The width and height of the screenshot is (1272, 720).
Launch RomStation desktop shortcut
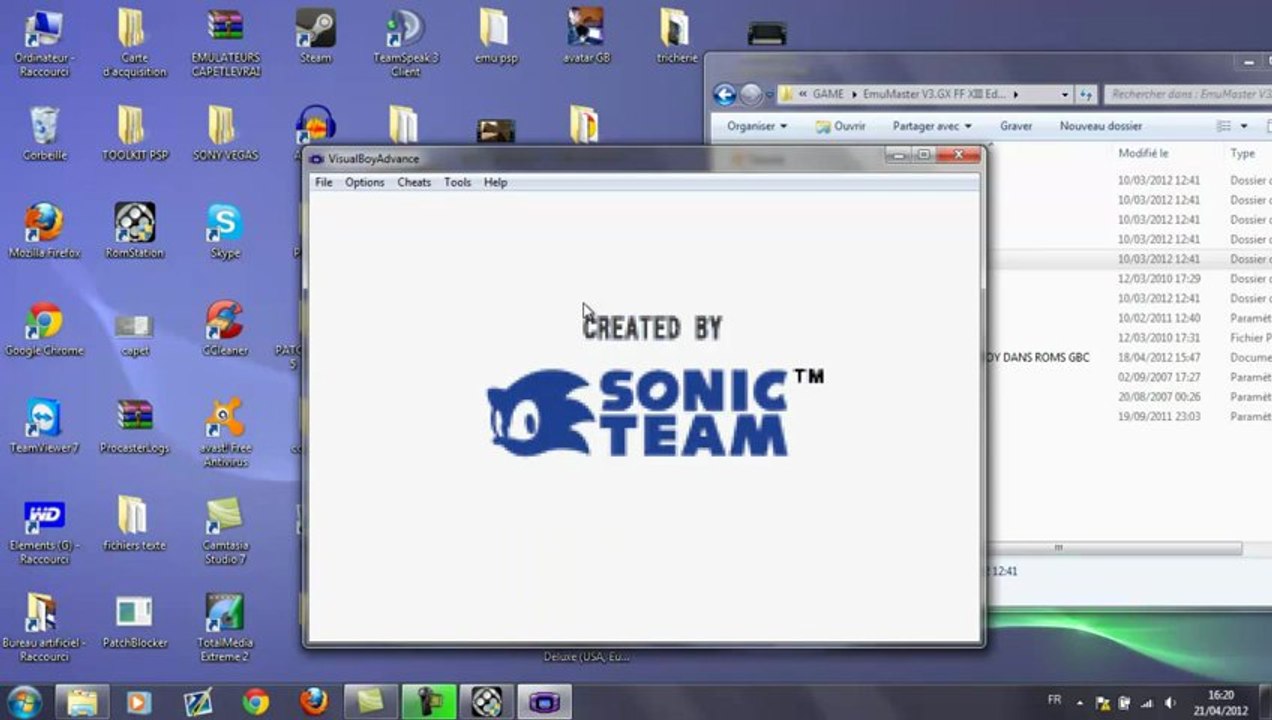click(134, 232)
